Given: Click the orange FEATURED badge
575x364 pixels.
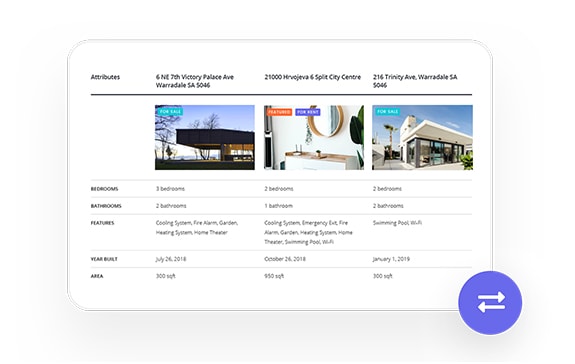Looking at the screenshot, I should tap(279, 112).
